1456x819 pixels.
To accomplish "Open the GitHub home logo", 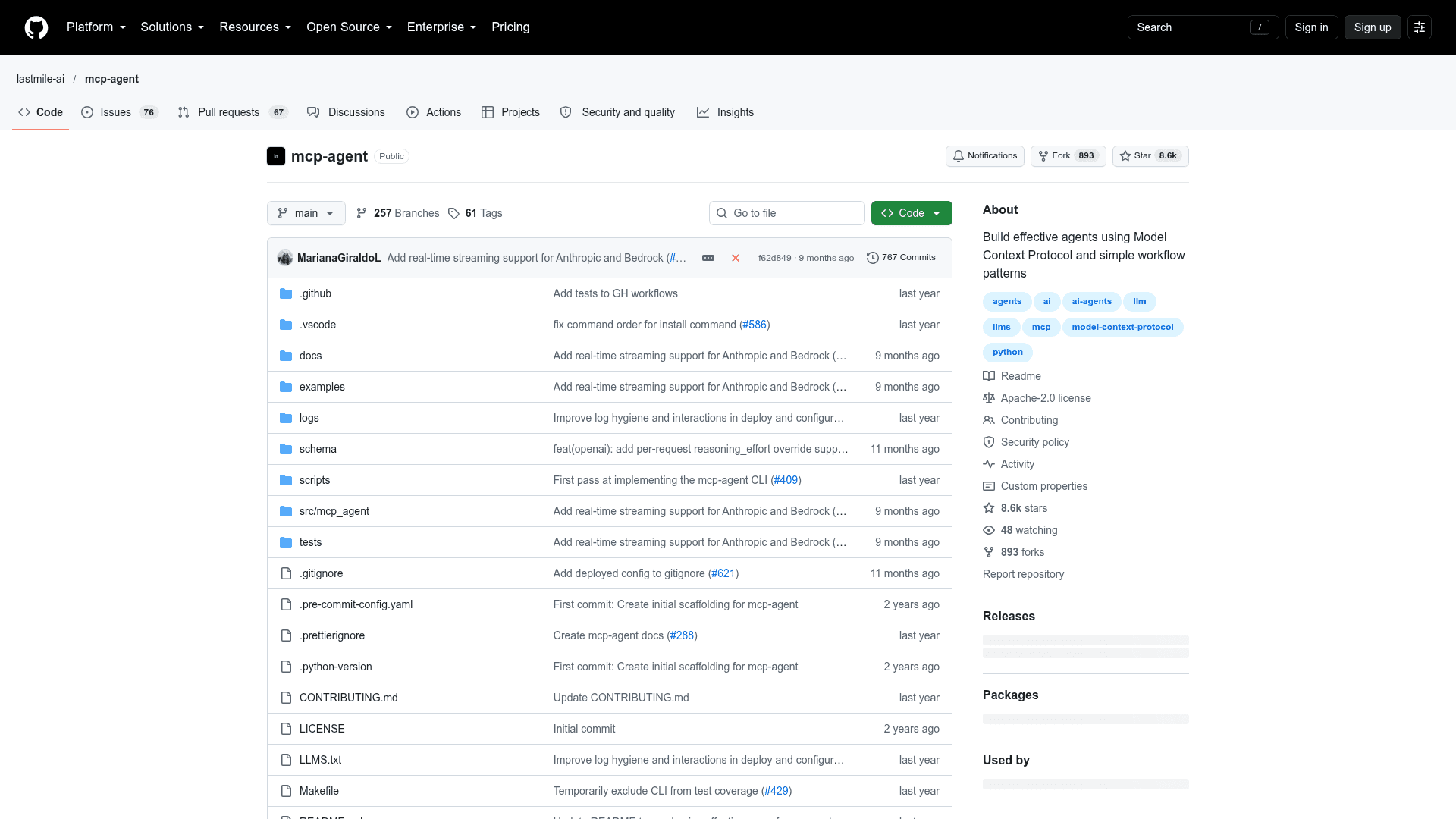I will click(36, 27).
